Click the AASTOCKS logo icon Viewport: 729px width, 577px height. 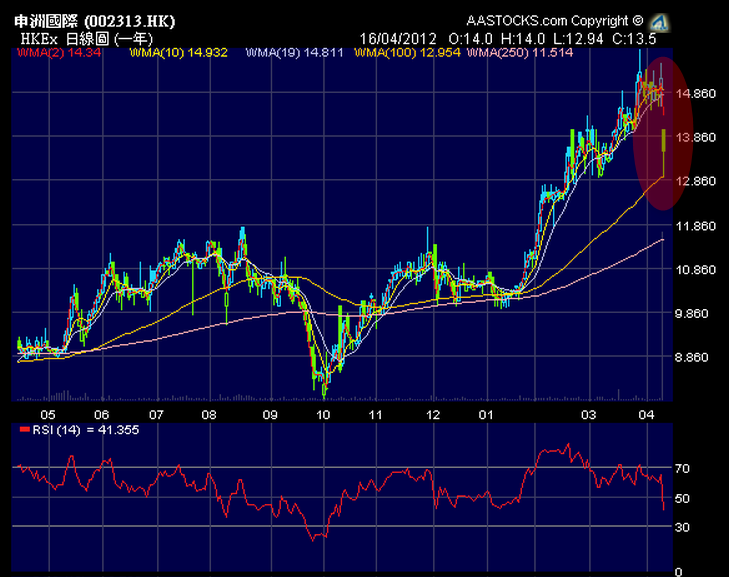[659, 22]
